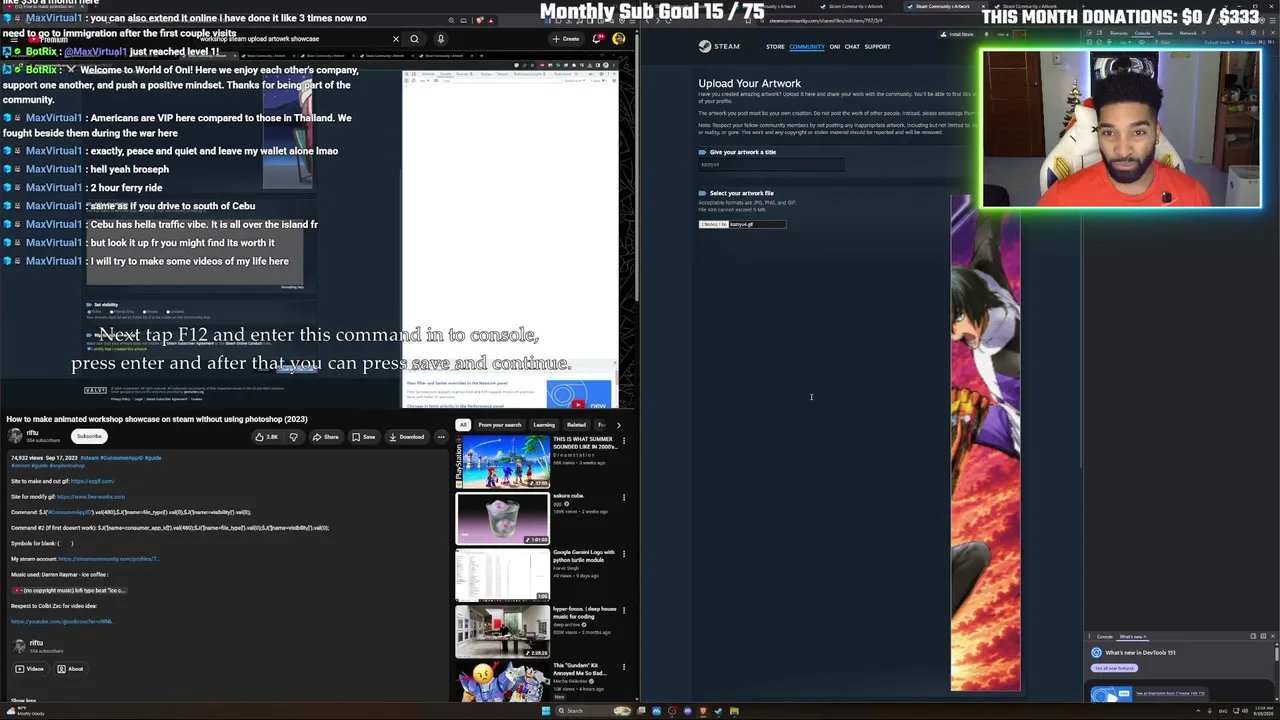Open the ezgif.com link in description
Screen dimensions: 1280x720
click(x=92, y=481)
